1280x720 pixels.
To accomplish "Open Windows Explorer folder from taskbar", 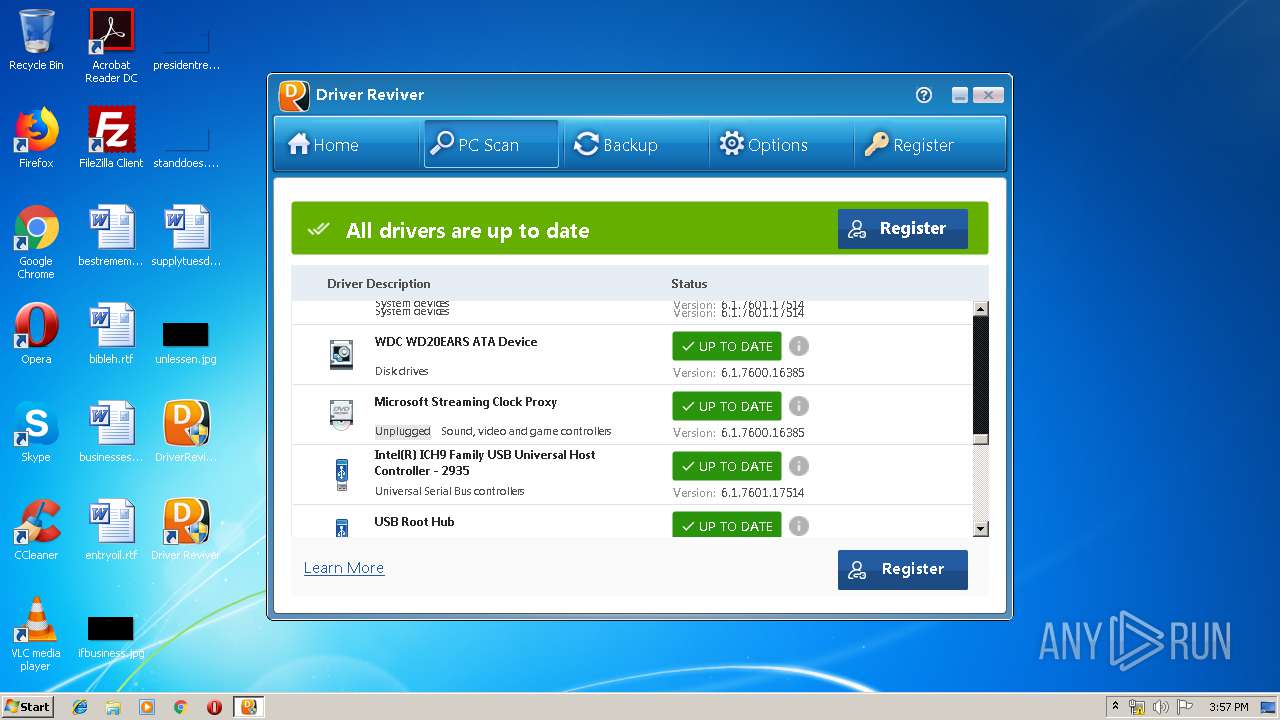I will [x=113, y=707].
